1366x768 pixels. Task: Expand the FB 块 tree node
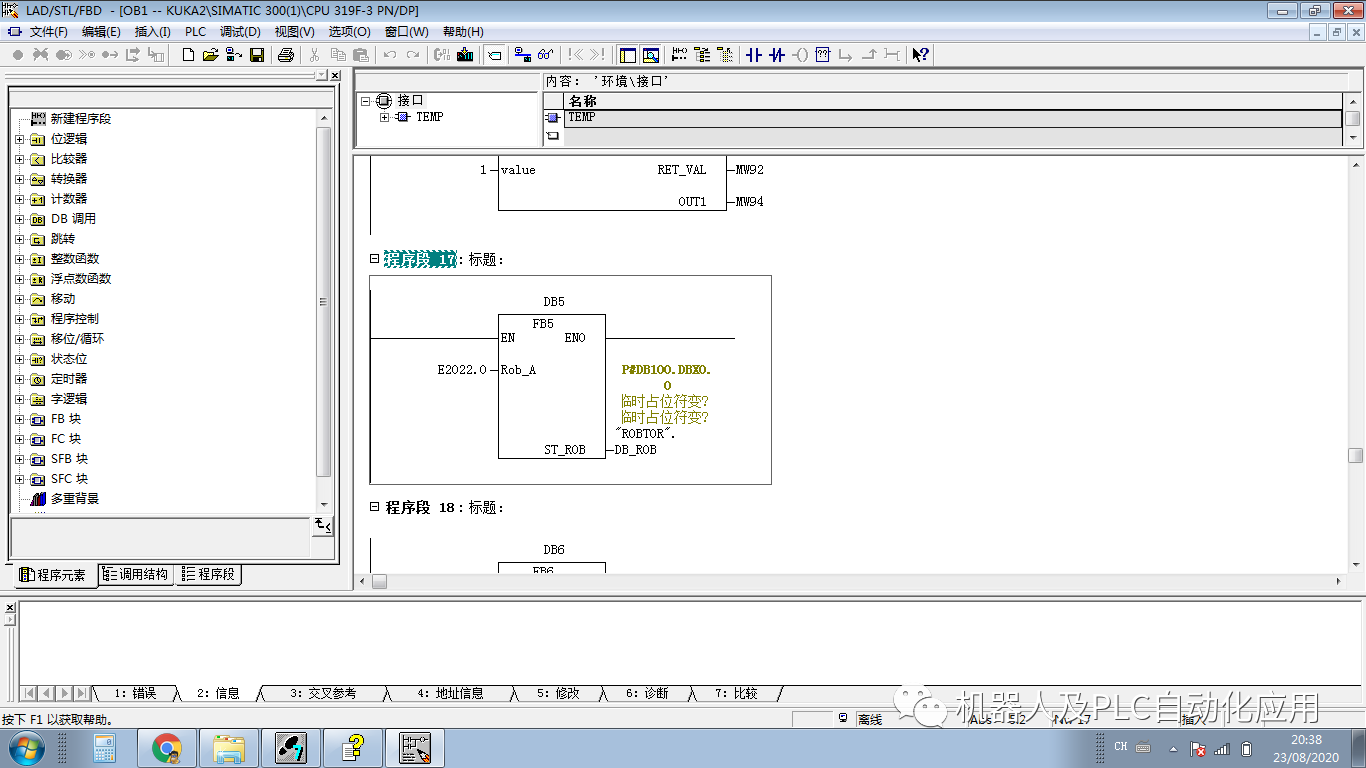tap(19, 419)
